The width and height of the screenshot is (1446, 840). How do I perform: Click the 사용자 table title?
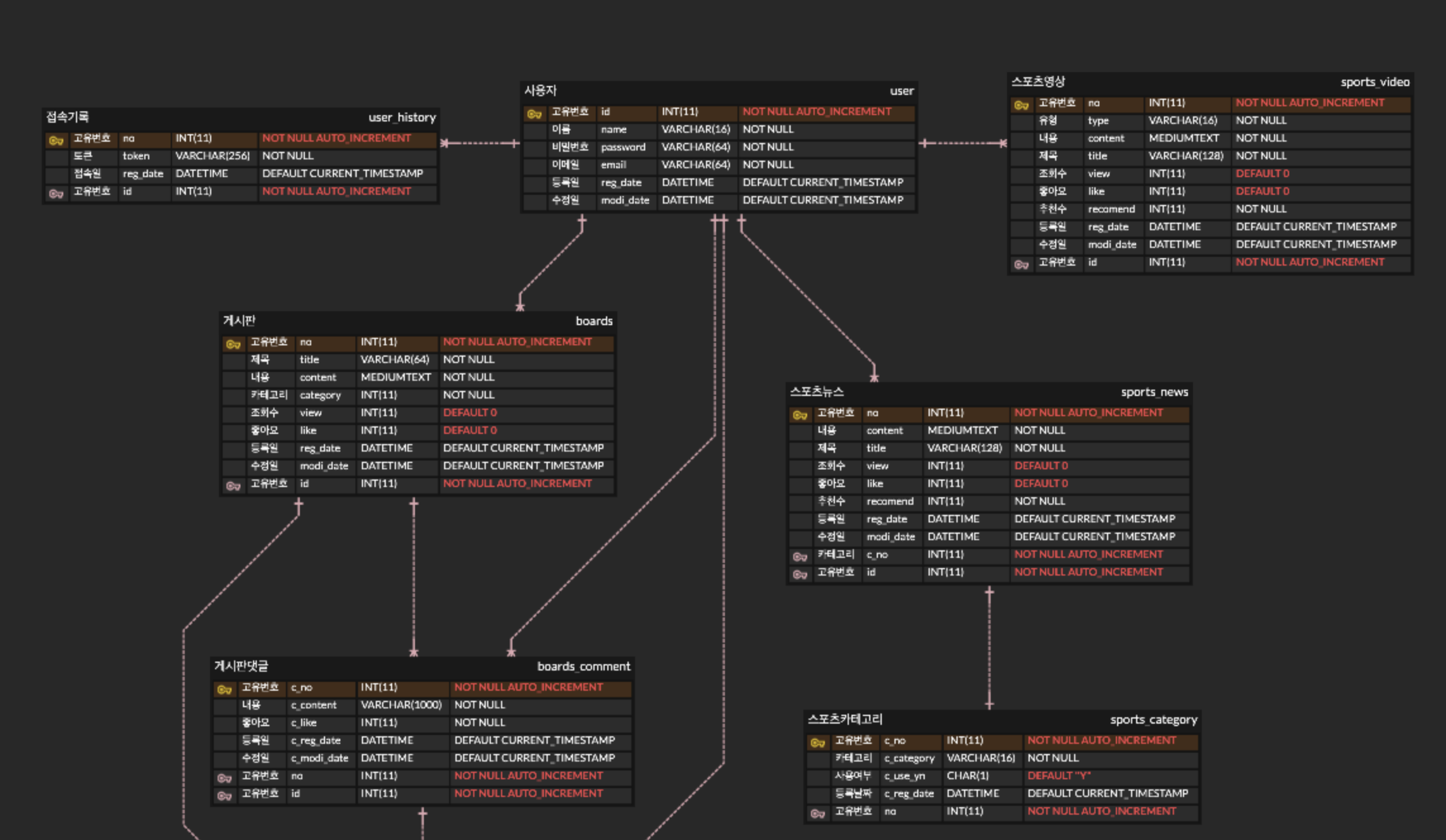click(x=540, y=90)
